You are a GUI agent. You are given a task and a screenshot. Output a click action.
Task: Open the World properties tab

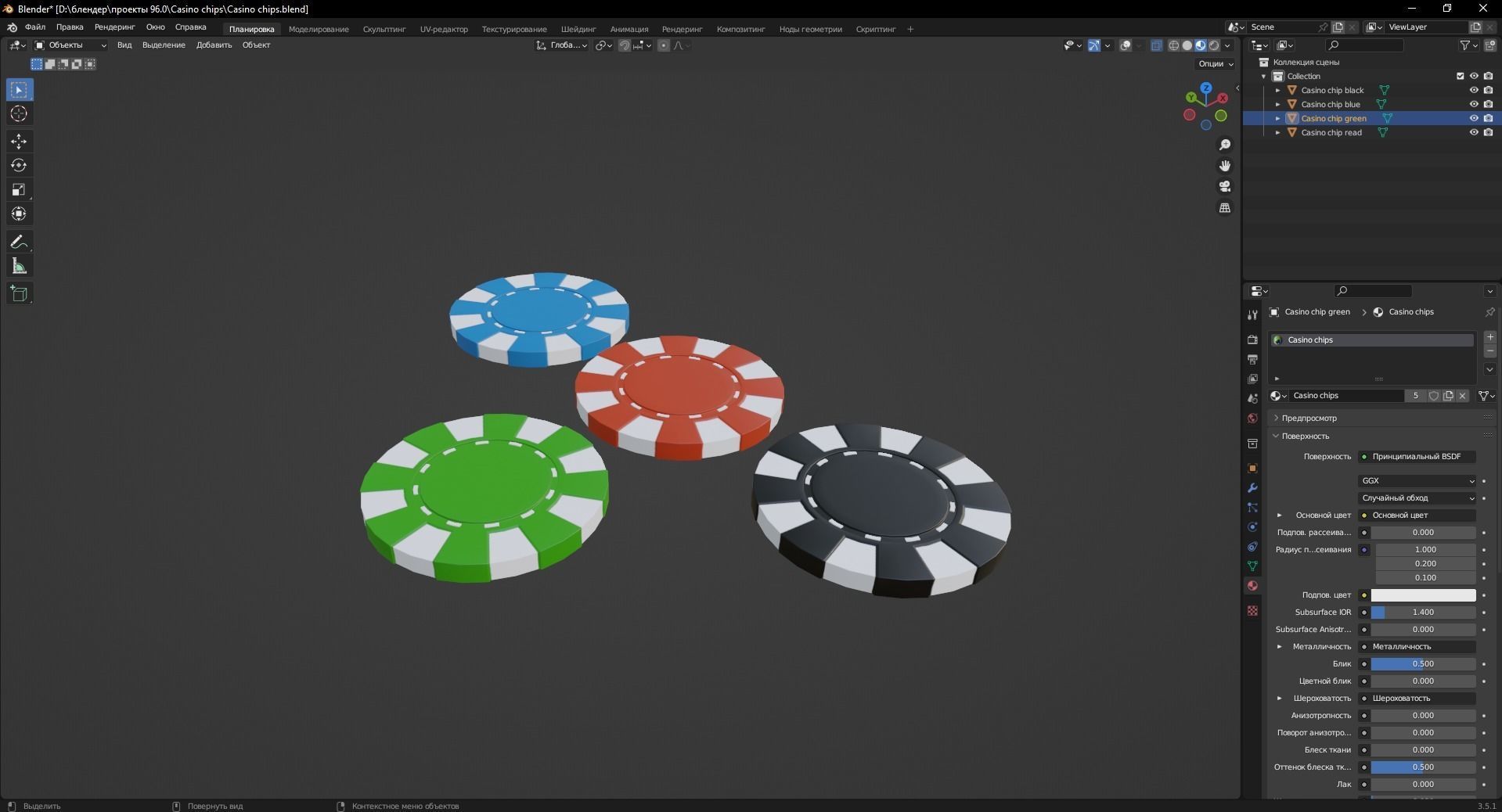pyautogui.click(x=1252, y=418)
